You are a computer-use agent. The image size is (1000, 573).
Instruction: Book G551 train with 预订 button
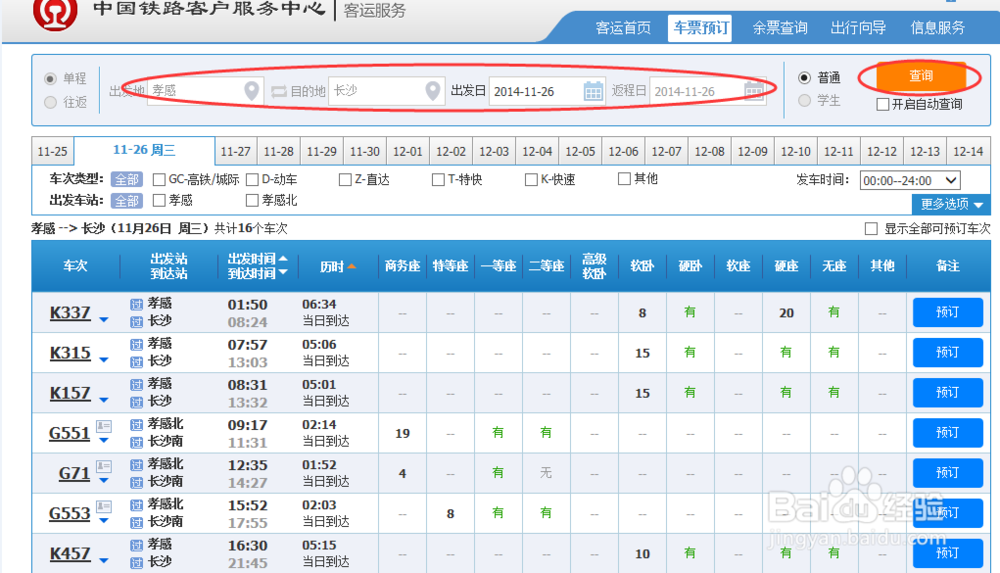pyautogui.click(x=948, y=433)
